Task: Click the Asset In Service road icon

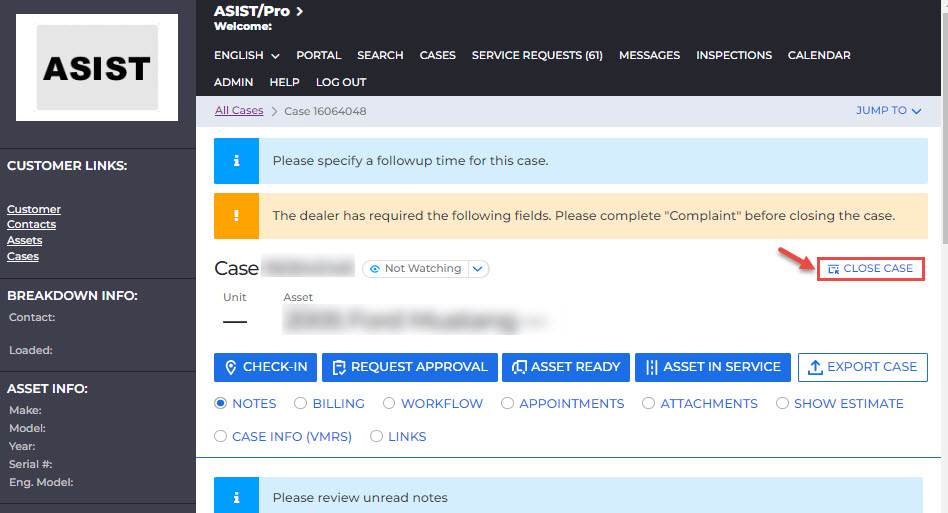Action: pyautogui.click(x=651, y=367)
